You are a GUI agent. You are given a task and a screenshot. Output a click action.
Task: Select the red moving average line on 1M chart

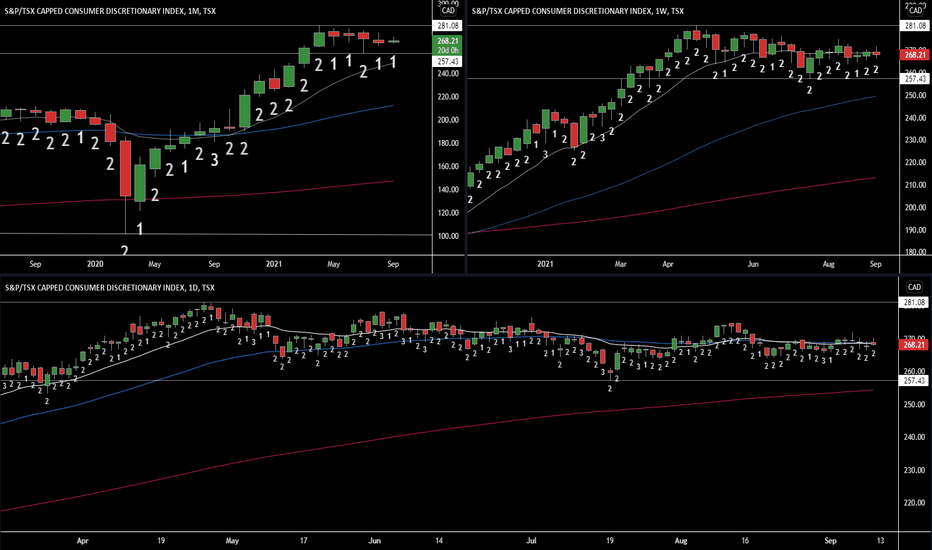197,197
